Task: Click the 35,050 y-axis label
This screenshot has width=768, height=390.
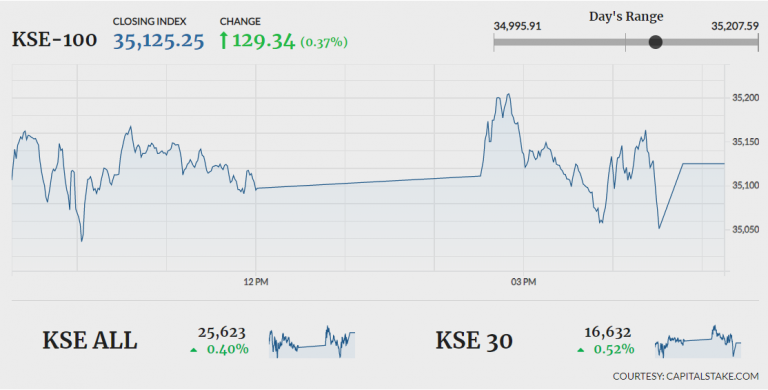Action: [x=745, y=229]
